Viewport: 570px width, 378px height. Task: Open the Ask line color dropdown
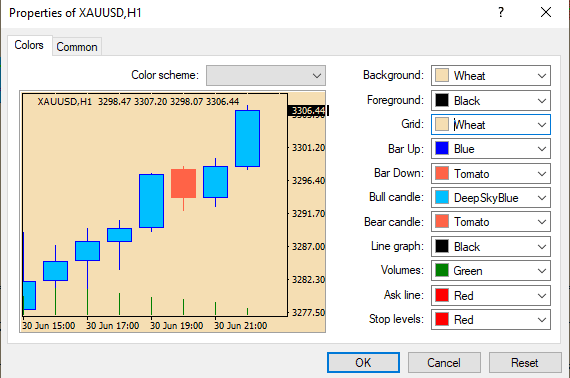[491, 295]
